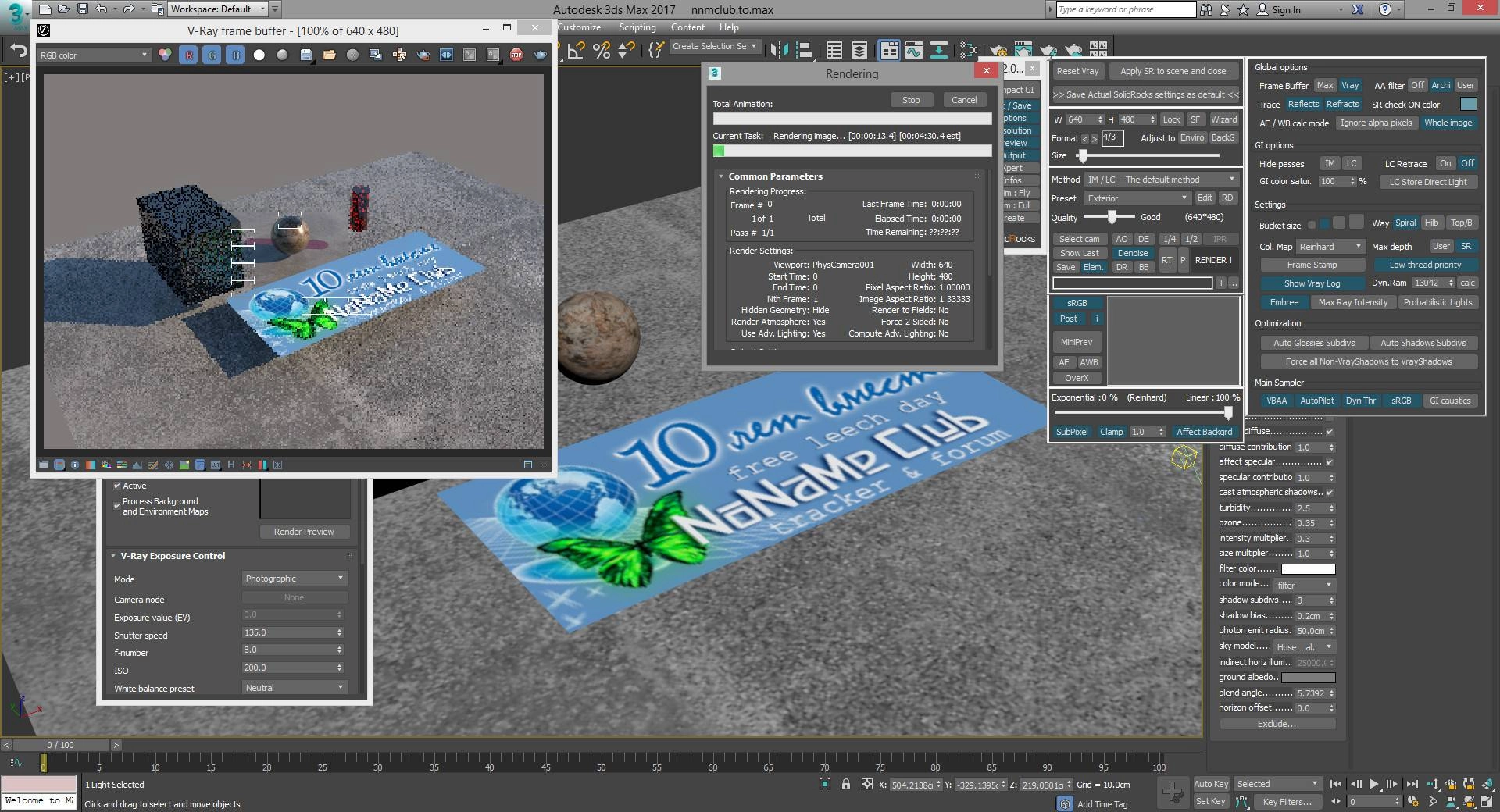Viewport: 1500px width, 812px height.
Task: Click the New Scene icon in title bar
Action: [45, 9]
